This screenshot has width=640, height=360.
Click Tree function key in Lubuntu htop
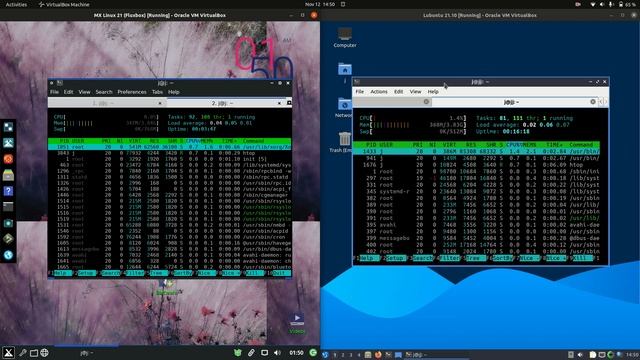click(475, 258)
